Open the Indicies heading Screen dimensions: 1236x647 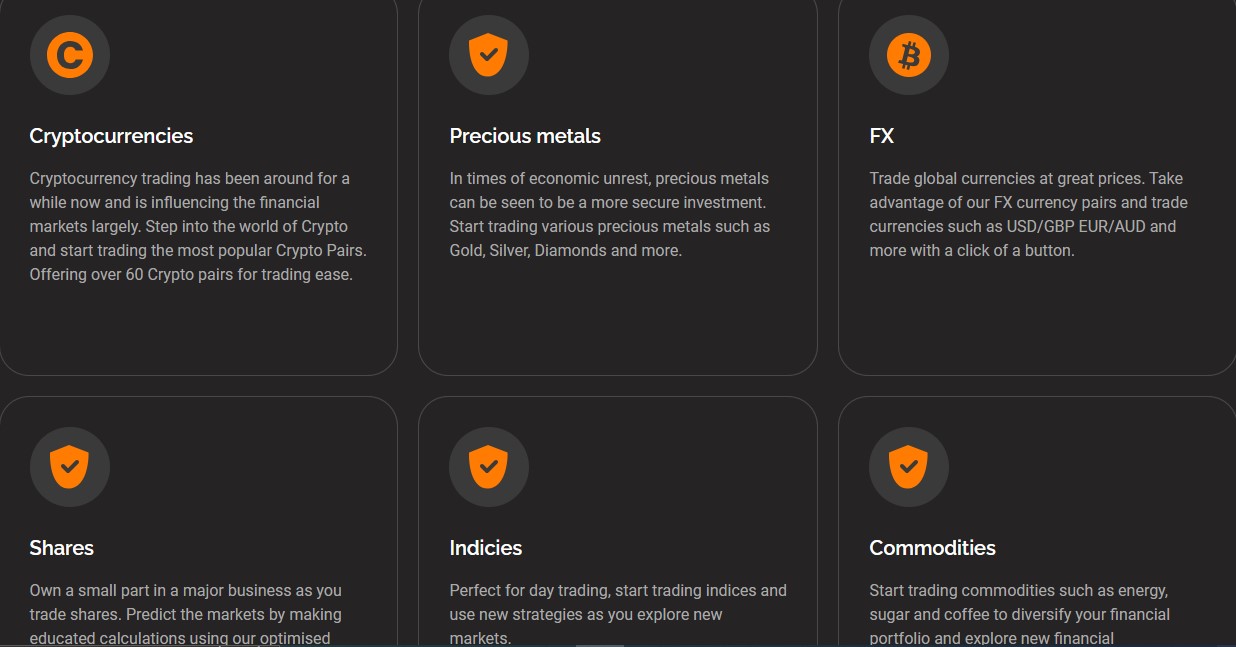click(x=485, y=548)
